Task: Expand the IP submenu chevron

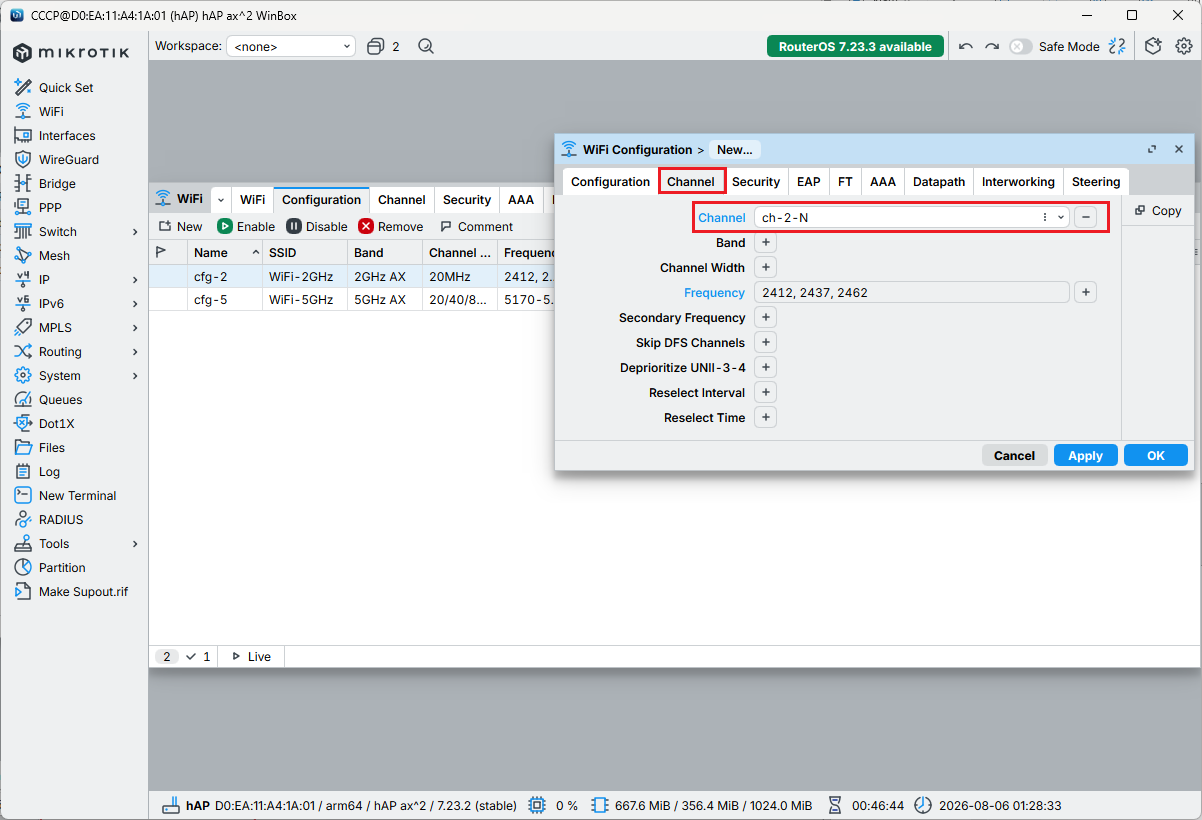Action: [135, 279]
